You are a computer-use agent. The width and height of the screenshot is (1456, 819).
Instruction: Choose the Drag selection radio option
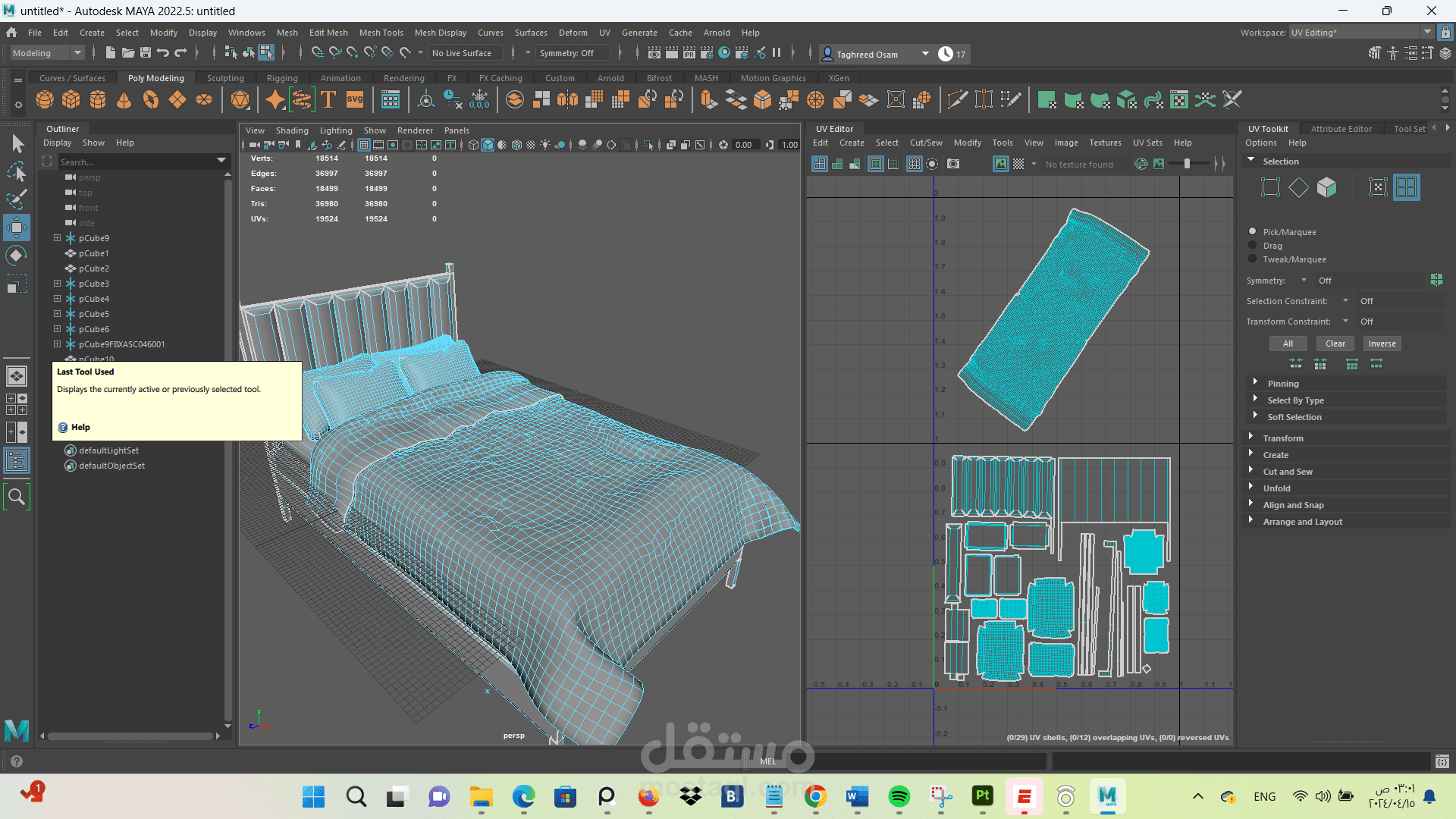pos(1253,246)
